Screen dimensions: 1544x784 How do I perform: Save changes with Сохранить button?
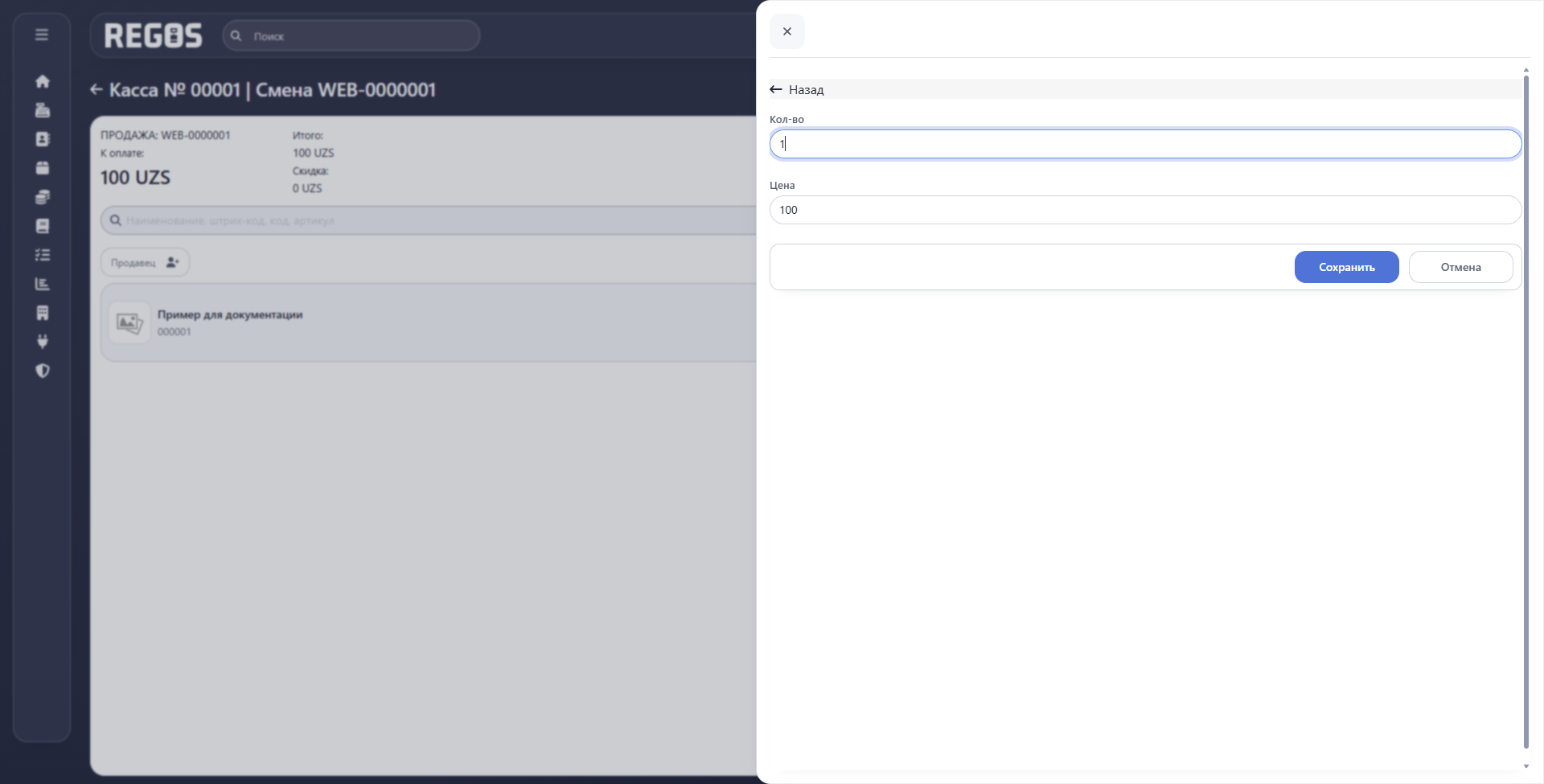(1346, 267)
